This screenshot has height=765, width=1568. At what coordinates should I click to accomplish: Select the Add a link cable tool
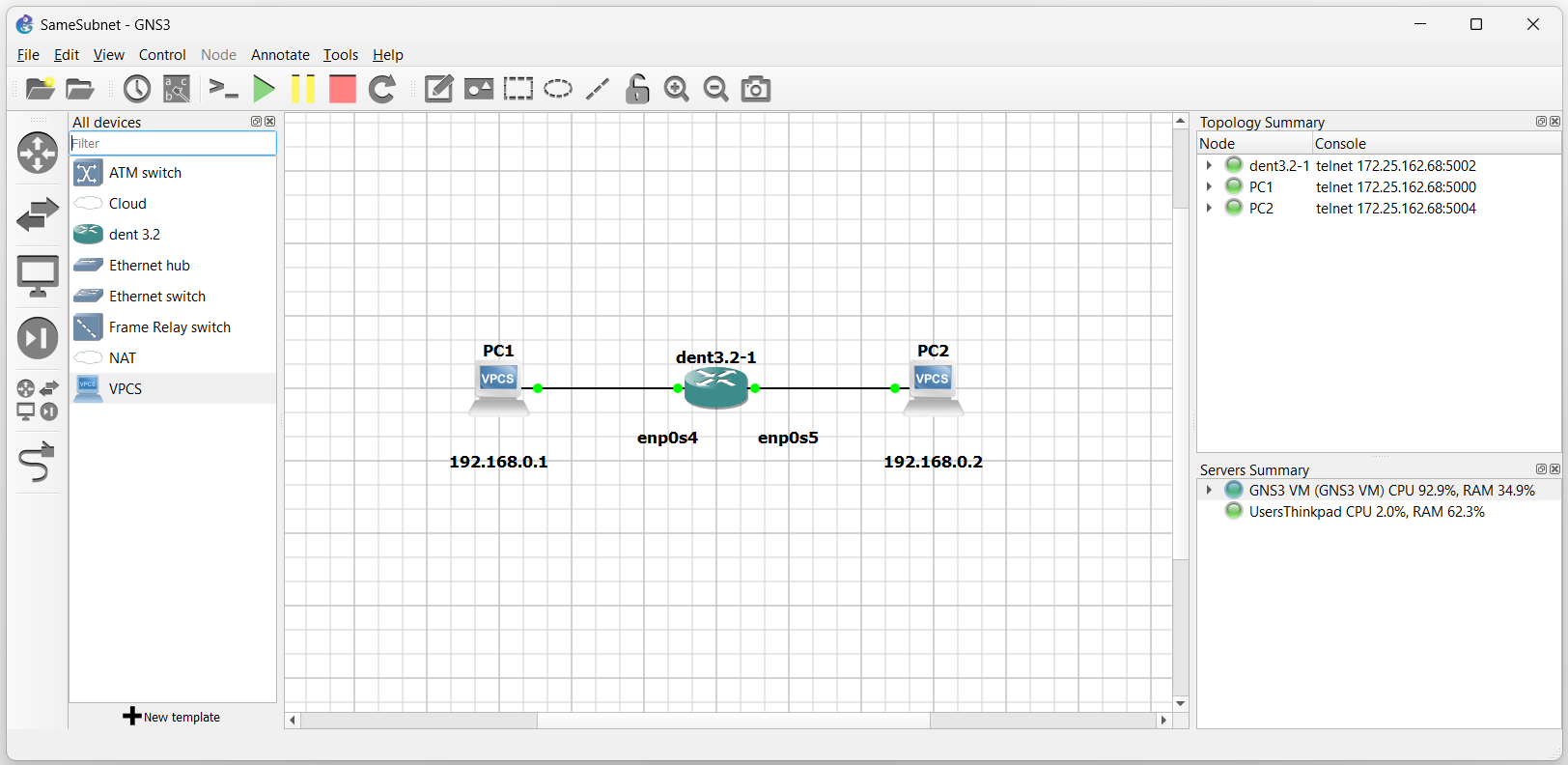(38, 462)
